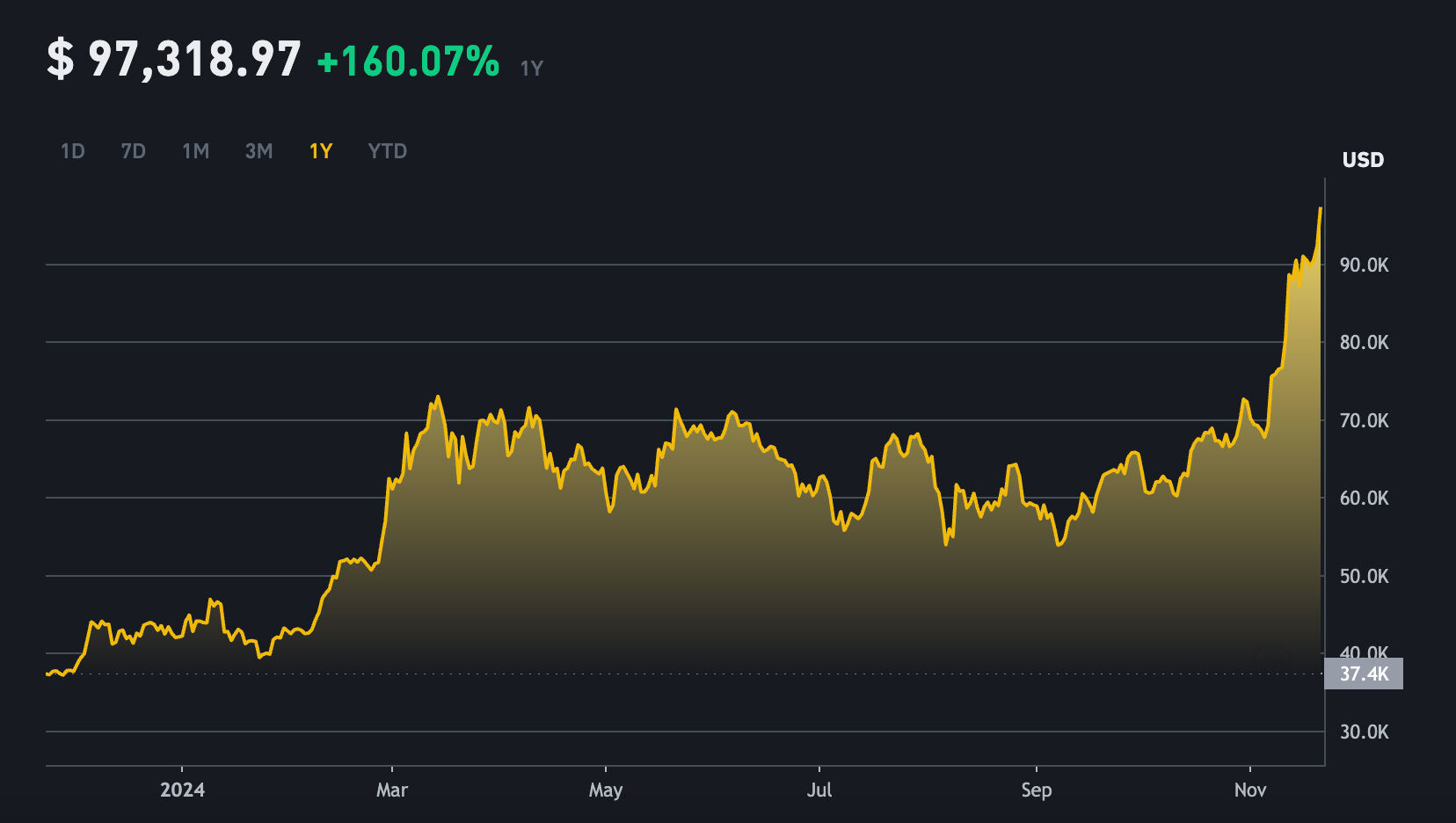Click the 70.0K price axis label
The width and height of the screenshot is (1456, 823).
point(1364,420)
